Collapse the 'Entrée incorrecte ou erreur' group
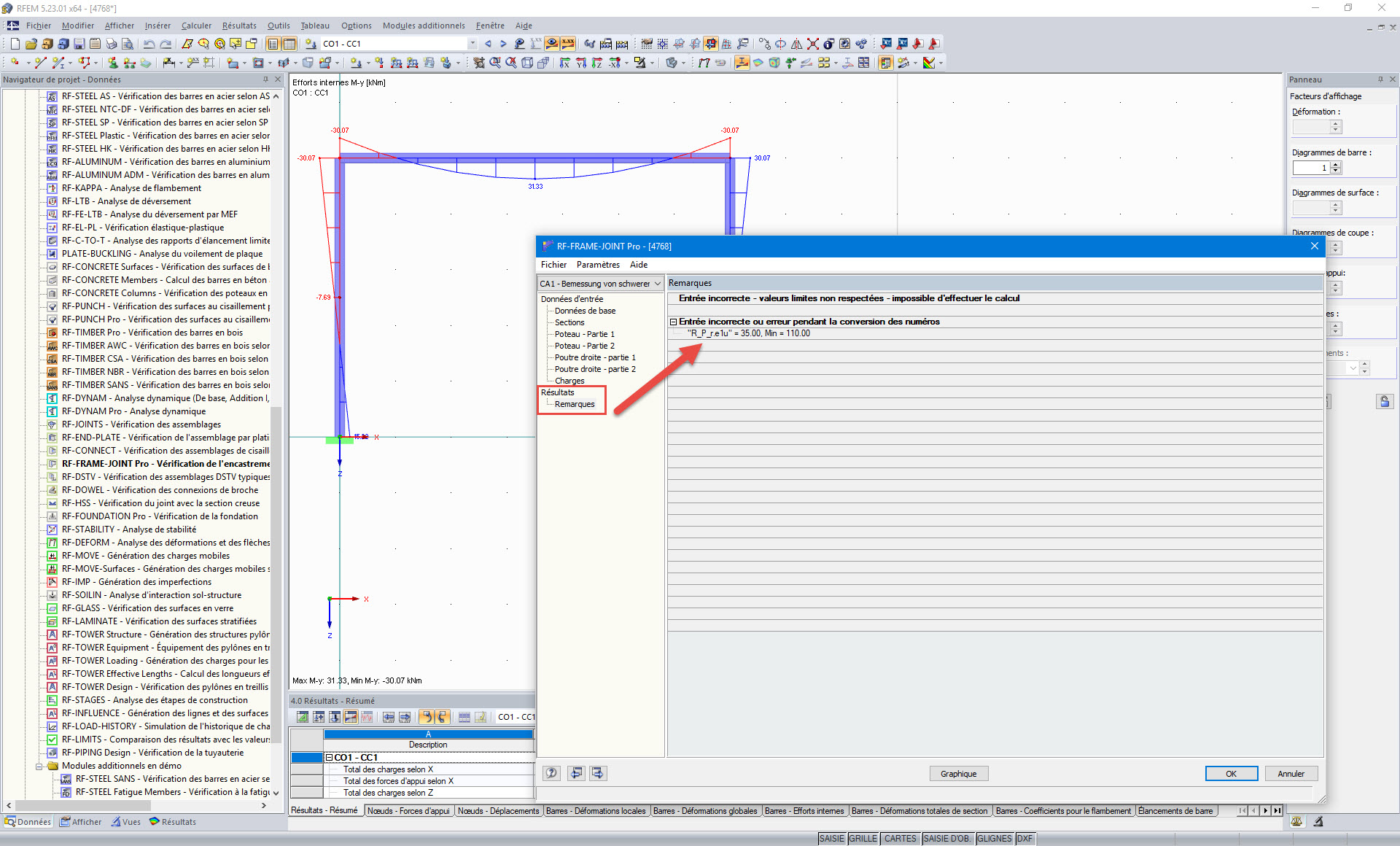 pyautogui.click(x=674, y=322)
